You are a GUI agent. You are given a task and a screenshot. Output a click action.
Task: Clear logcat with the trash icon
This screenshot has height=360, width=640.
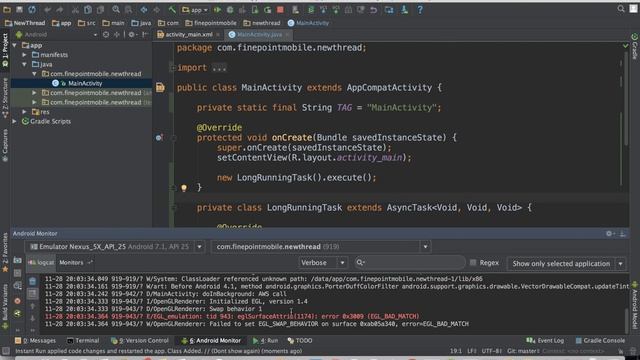click(33, 281)
